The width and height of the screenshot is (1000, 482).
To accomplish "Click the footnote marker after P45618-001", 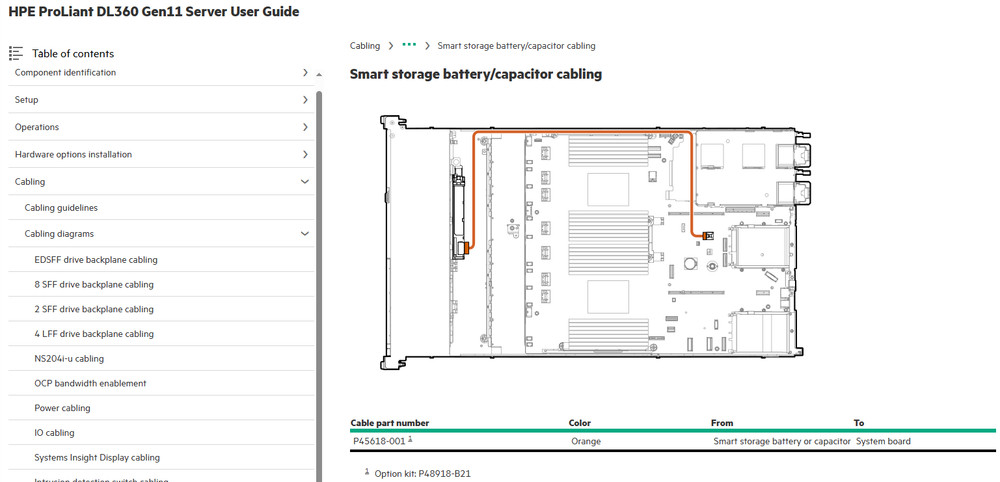I will point(410,439).
